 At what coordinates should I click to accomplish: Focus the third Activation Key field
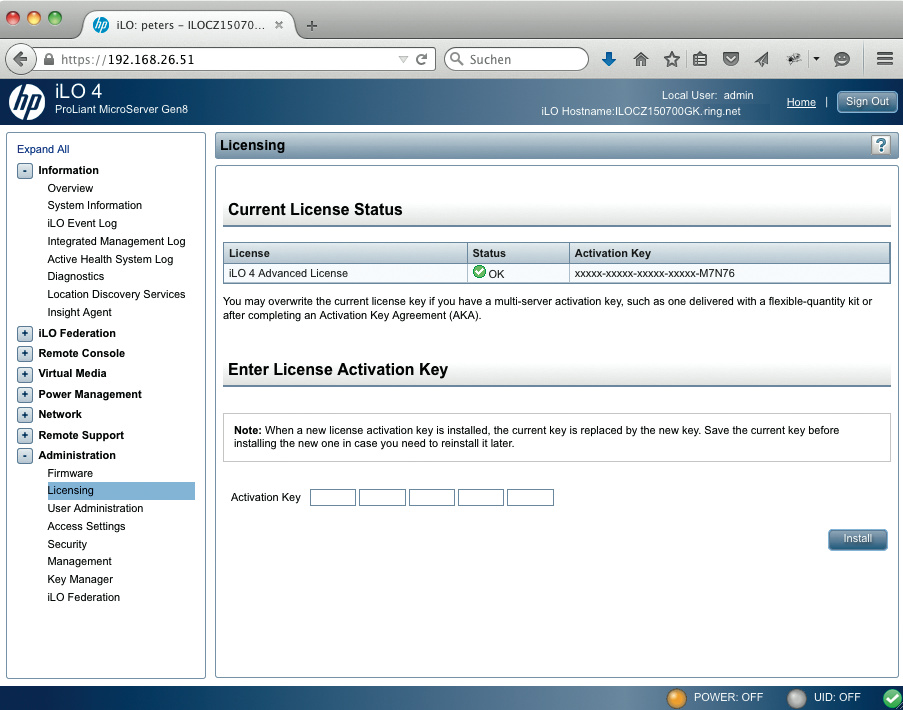(432, 498)
